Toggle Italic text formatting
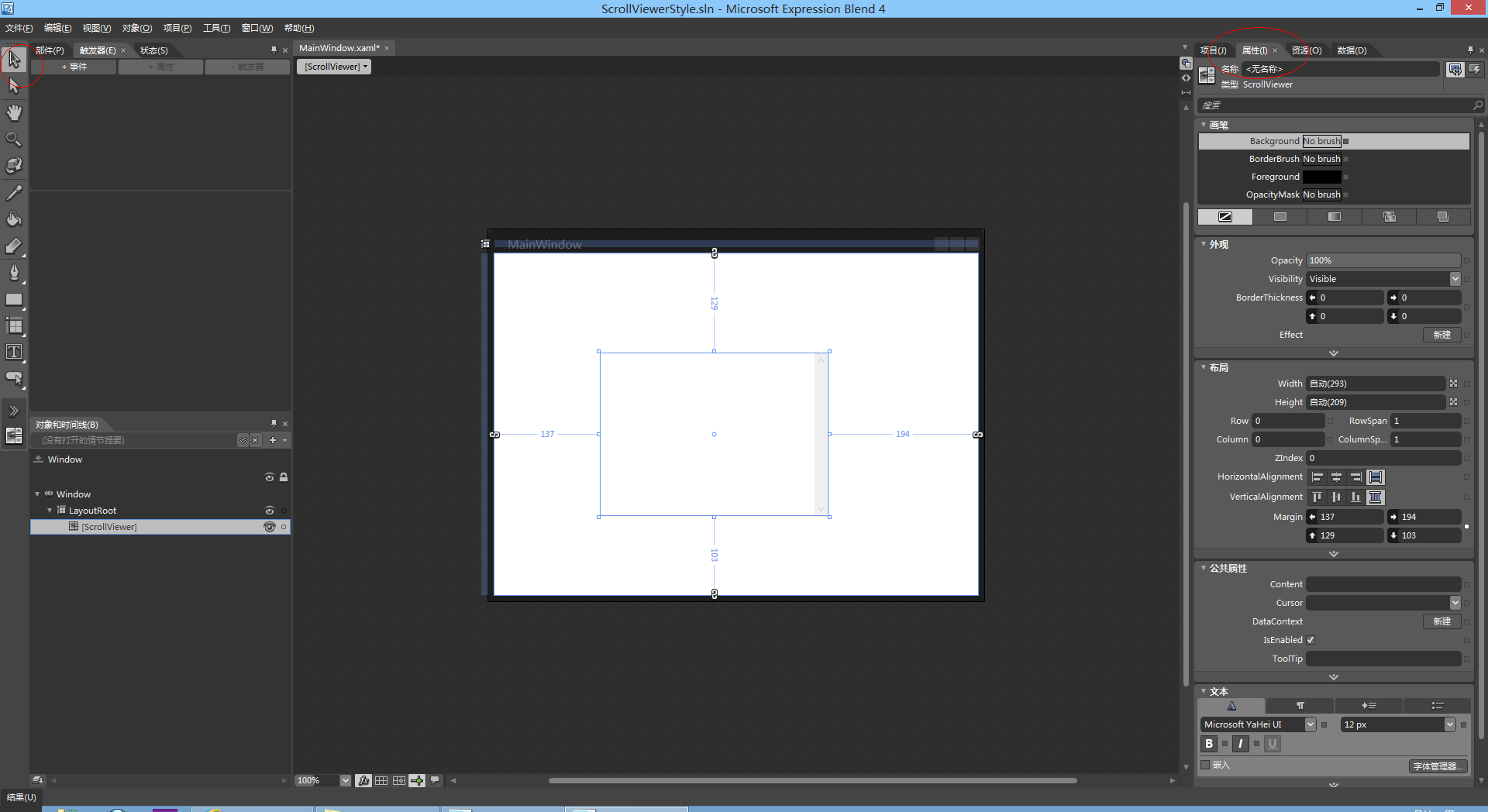 (1240, 744)
